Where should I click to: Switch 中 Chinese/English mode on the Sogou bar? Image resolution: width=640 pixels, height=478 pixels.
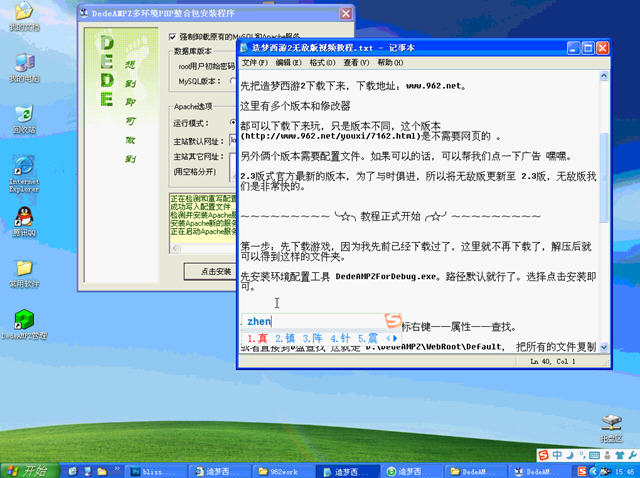557,455
